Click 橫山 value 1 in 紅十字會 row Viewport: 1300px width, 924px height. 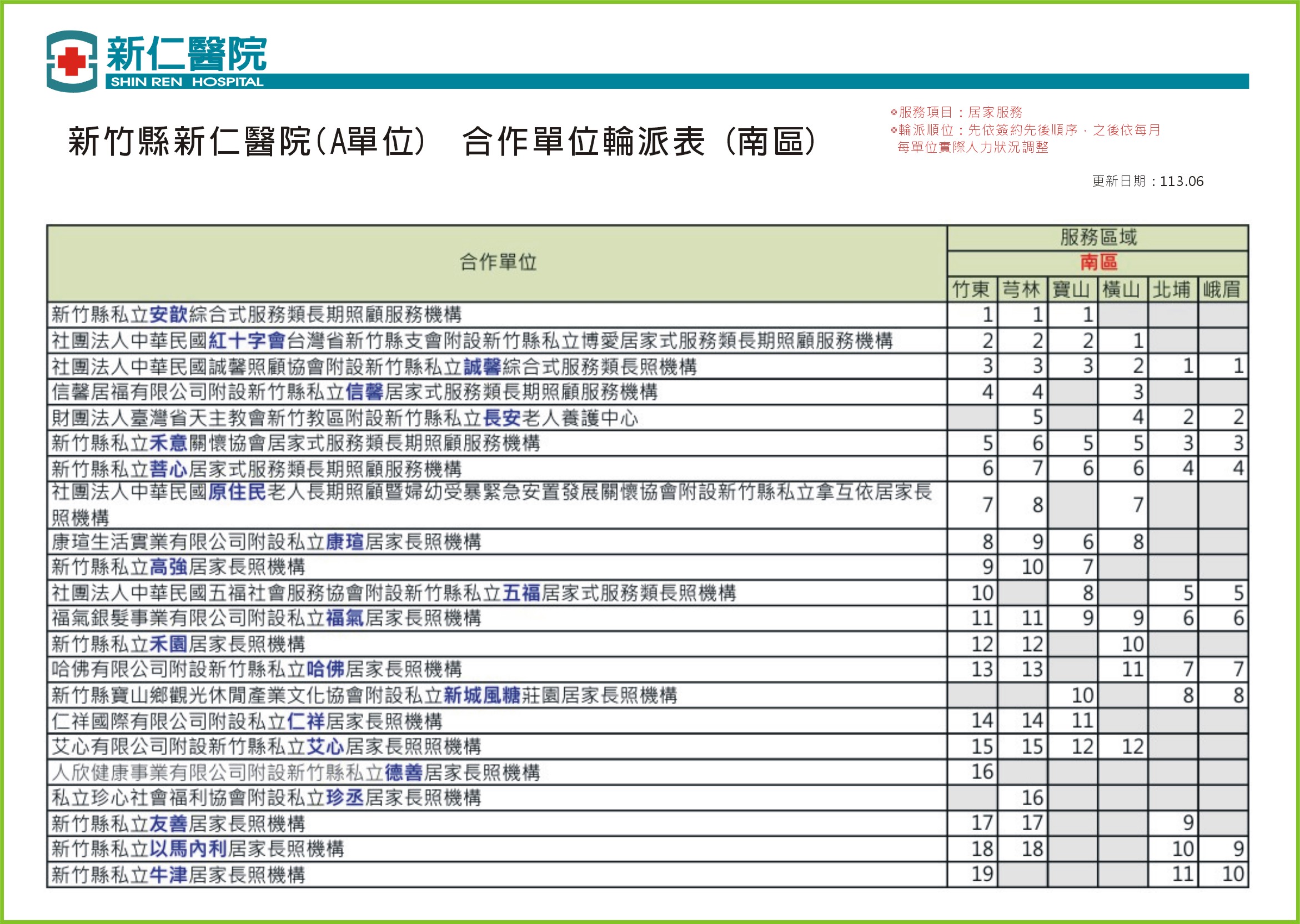(1138, 341)
